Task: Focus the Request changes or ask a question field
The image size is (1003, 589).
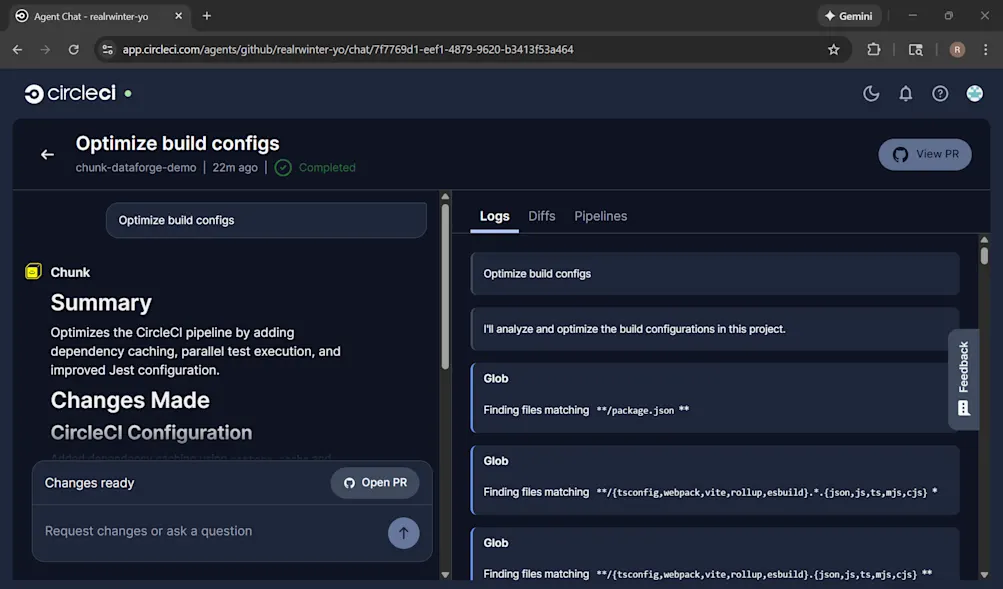Action: (211, 531)
